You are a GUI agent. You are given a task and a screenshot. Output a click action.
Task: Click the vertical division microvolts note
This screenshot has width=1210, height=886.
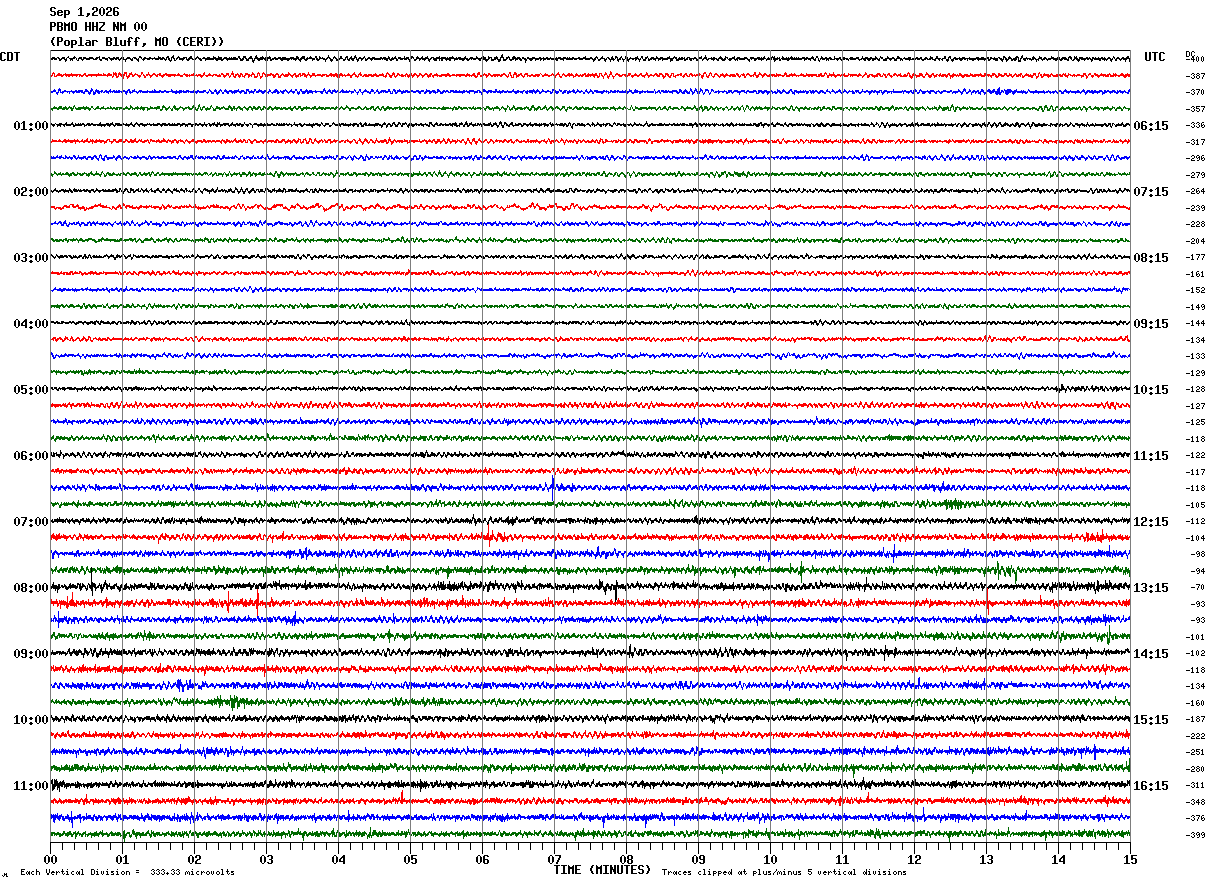(128, 872)
